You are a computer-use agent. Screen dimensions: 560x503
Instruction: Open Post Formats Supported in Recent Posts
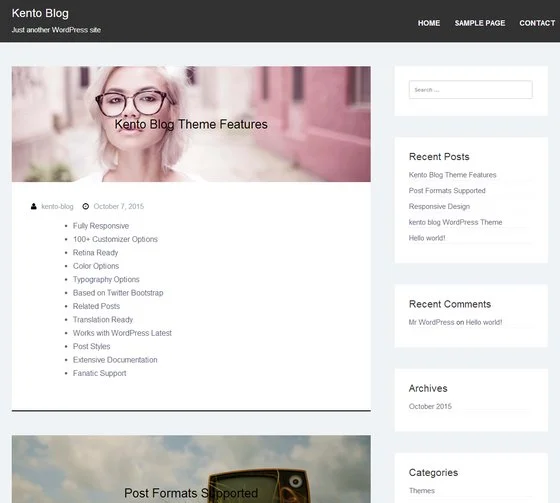447,191
